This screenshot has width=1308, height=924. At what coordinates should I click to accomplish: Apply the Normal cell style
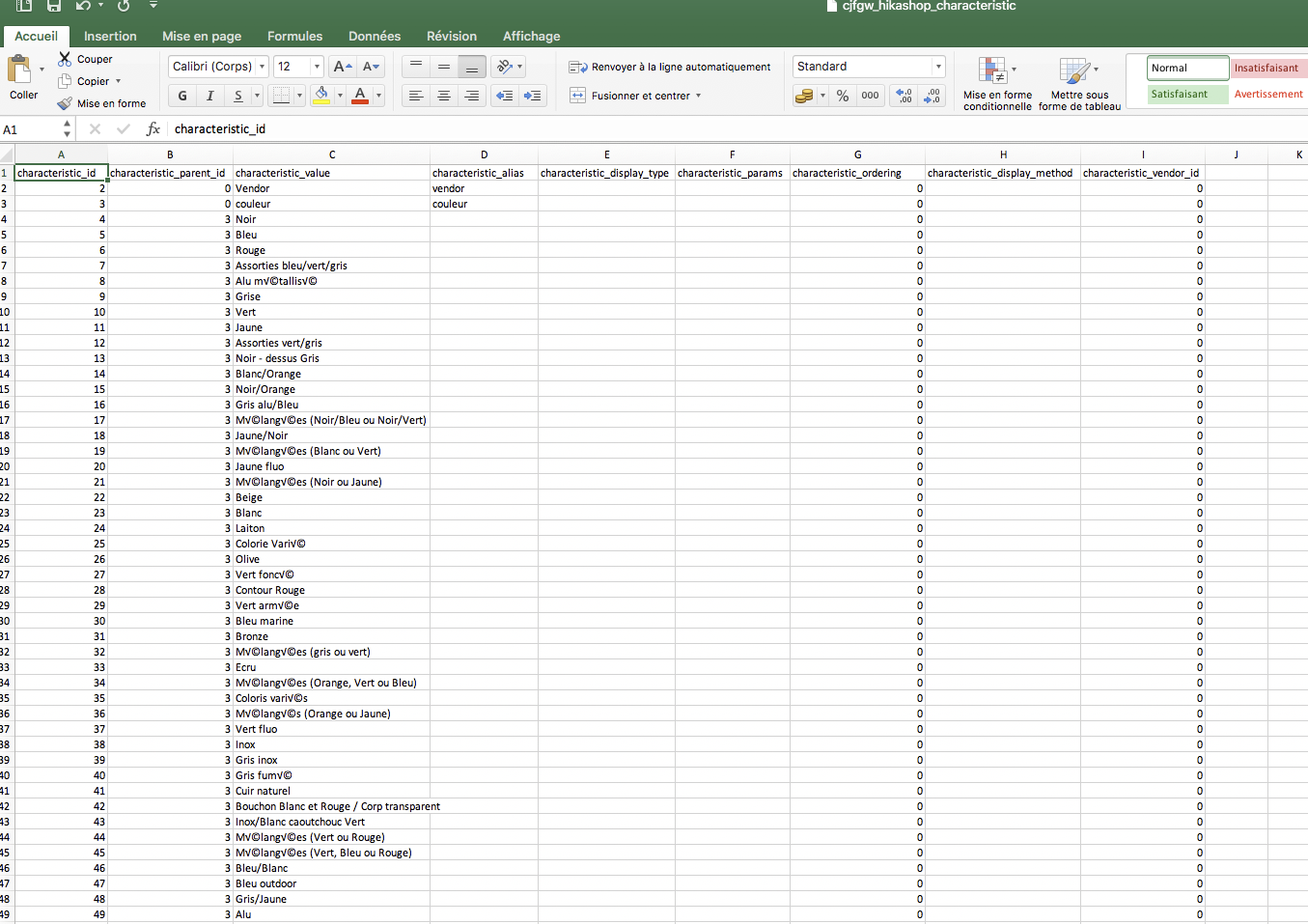point(1187,68)
